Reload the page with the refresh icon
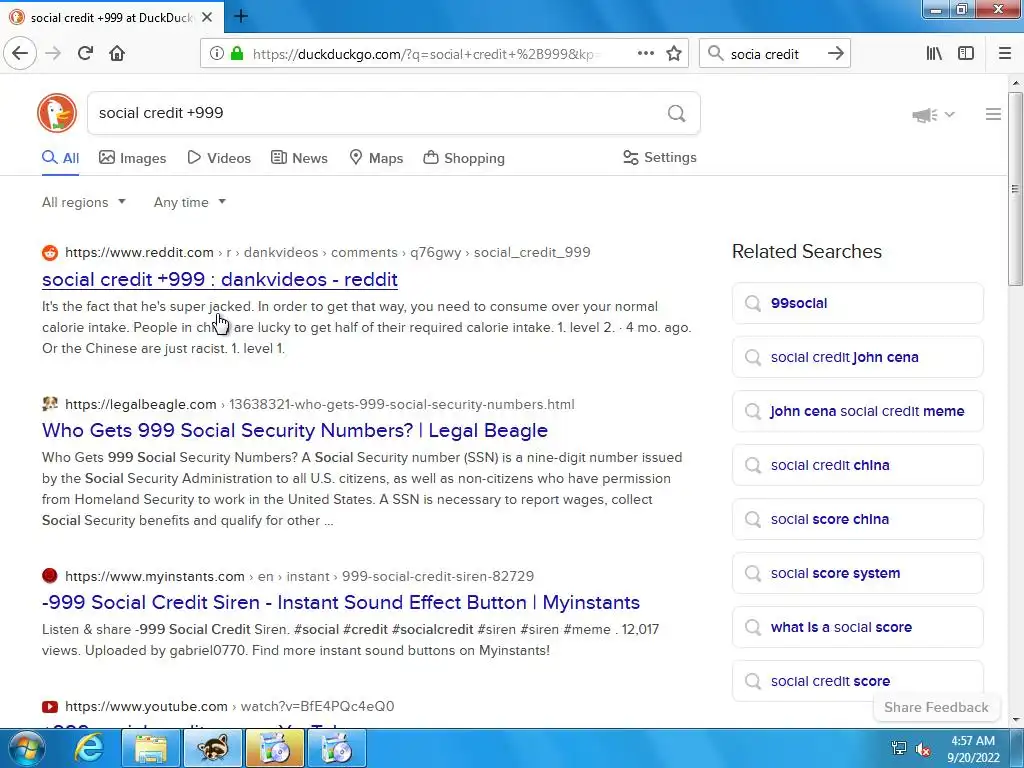 [x=85, y=54]
